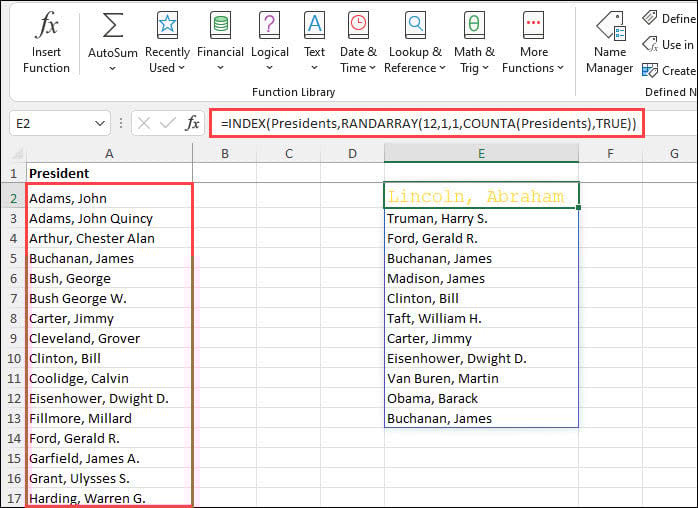This screenshot has height=508, width=698.
Task: Select cell 'Truman, Harry S.'
Action: [x=481, y=218]
